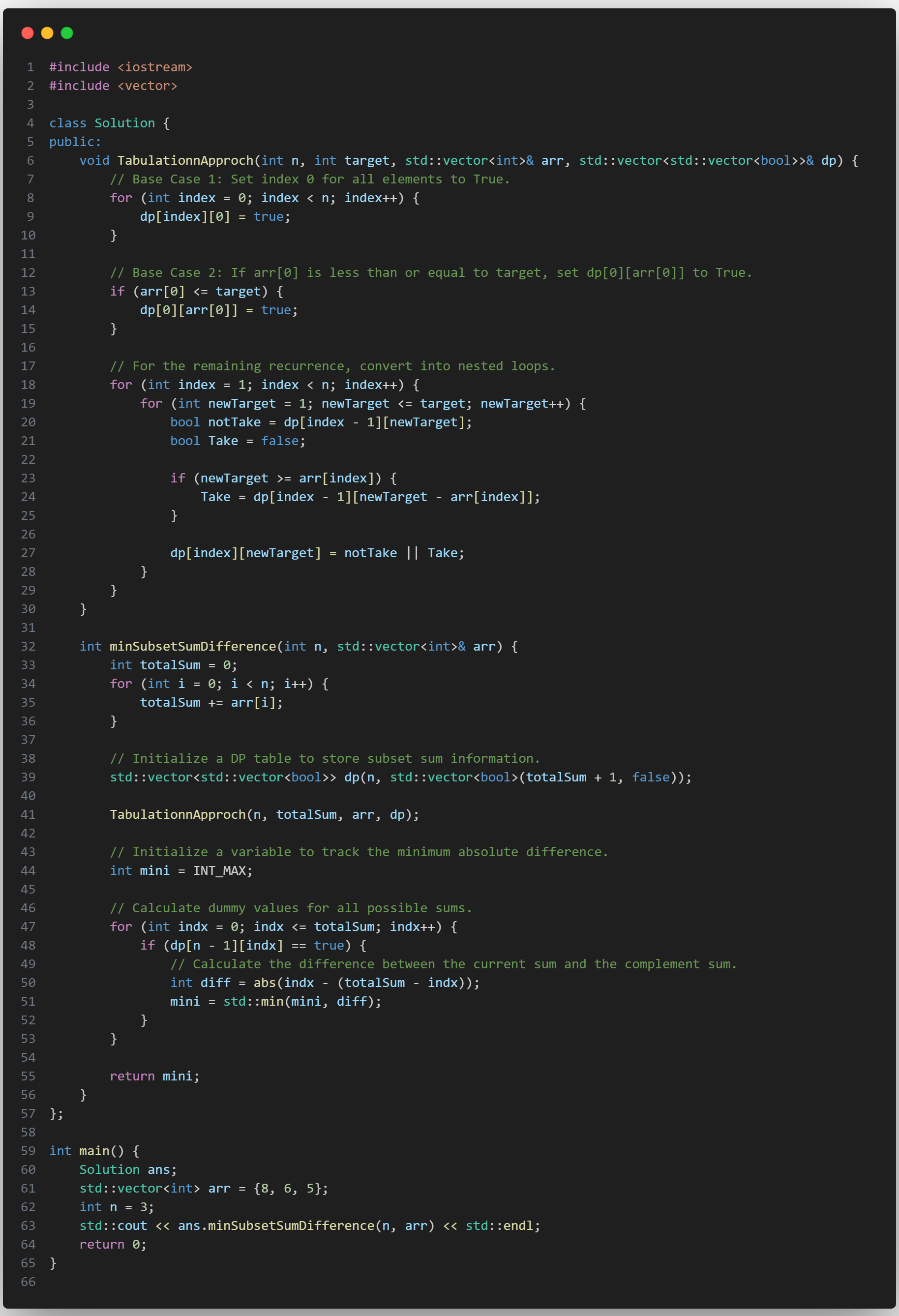
Task: Click line number 6 in the gutter
Action: (x=30, y=160)
